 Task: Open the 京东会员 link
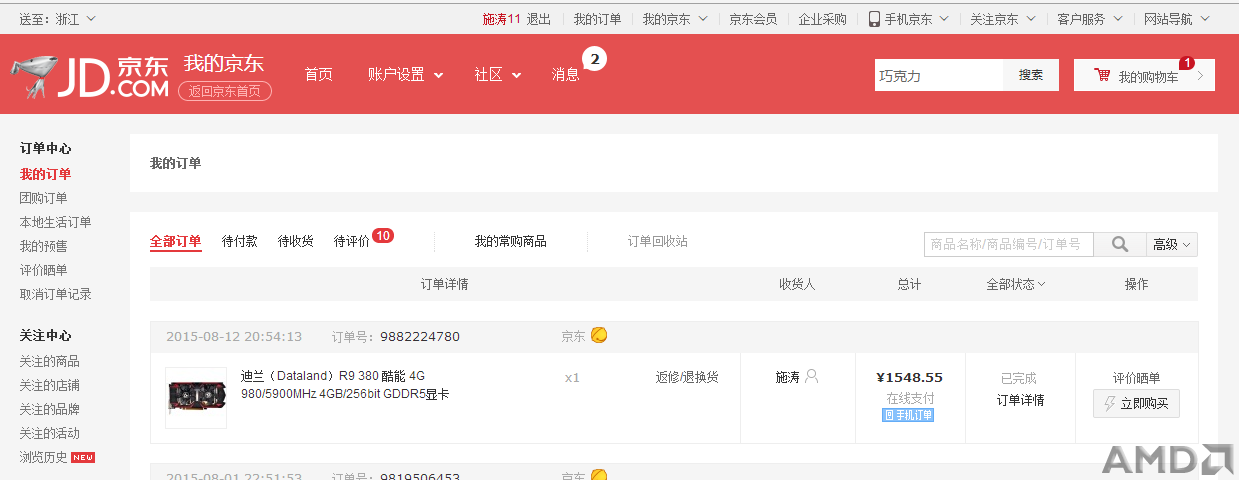pos(753,19)
